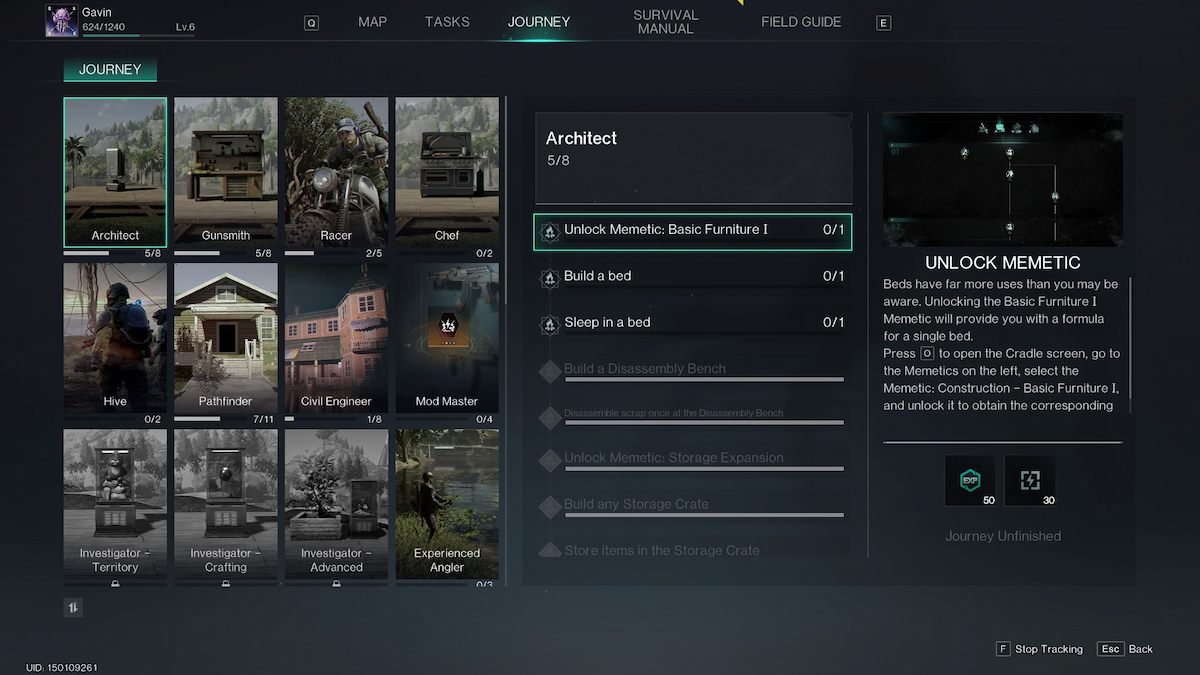Click the E shortcut key icon near Field Guide
Screen dimensions: 1200x675
tap(883, 21)
